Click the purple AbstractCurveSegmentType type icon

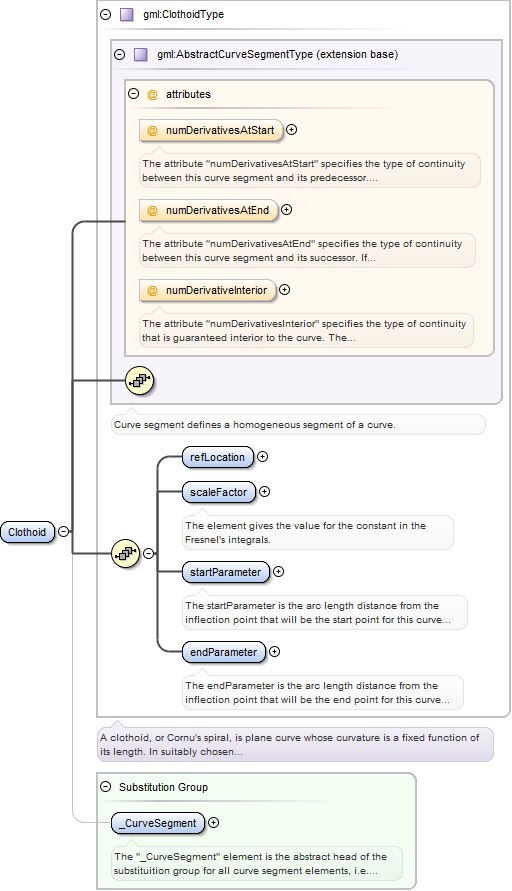click(x=140, y=55)
